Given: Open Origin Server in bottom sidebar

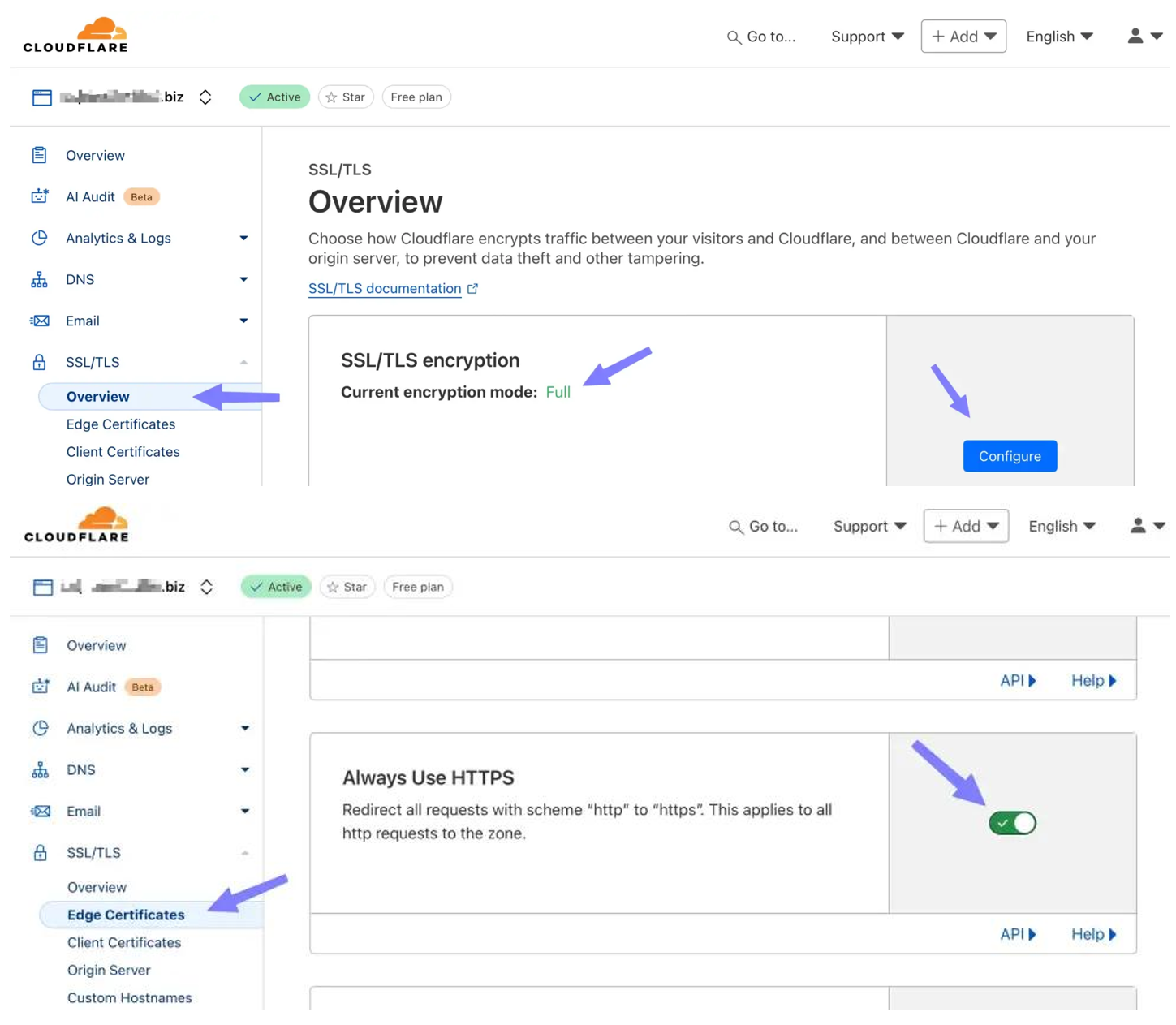Looking at the screenshot, I should point(109,971).
